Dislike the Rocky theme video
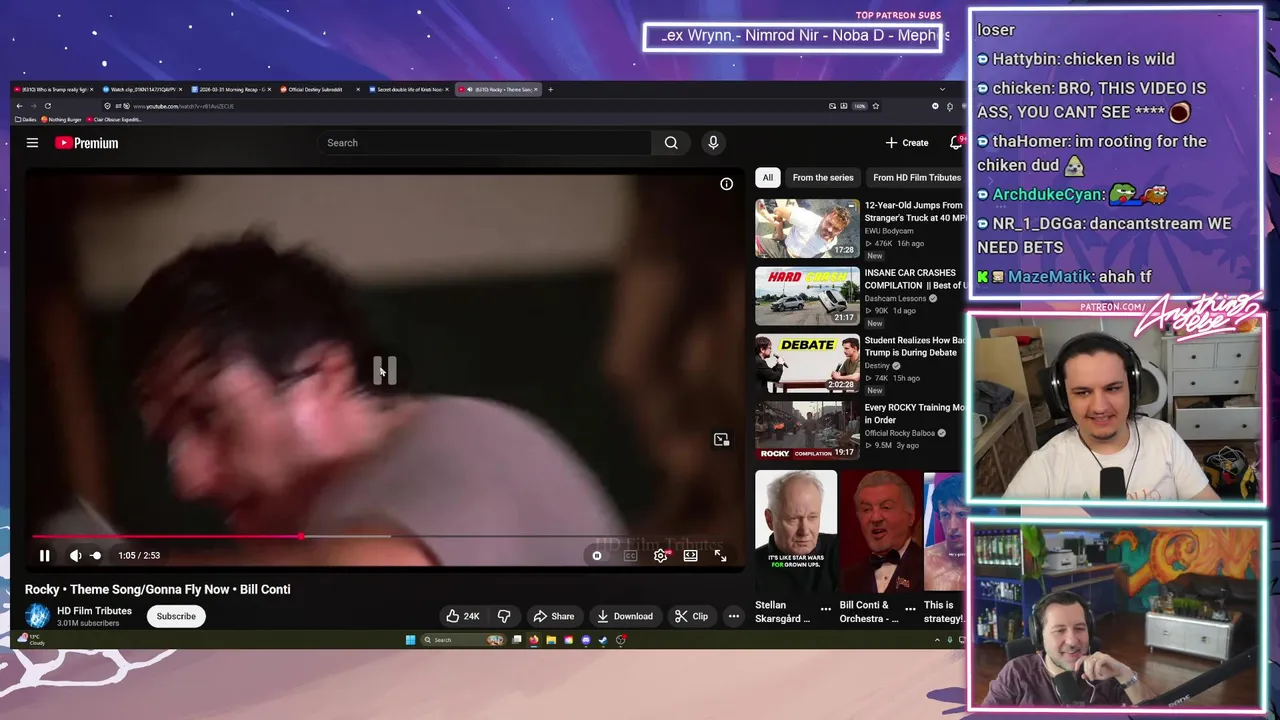1280x720 pixels. point(504,617)
